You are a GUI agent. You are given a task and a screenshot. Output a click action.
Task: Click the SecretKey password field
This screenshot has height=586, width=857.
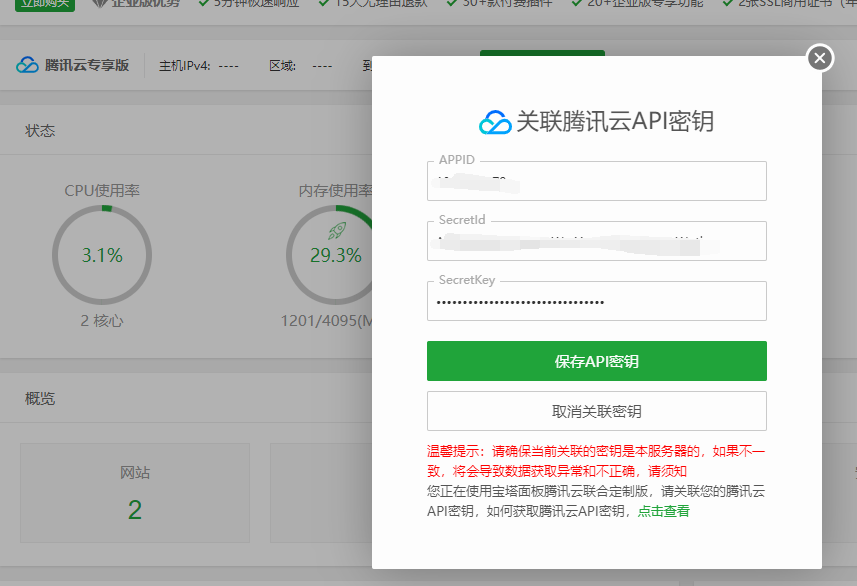pyautogui.click(x=596, y=301)
